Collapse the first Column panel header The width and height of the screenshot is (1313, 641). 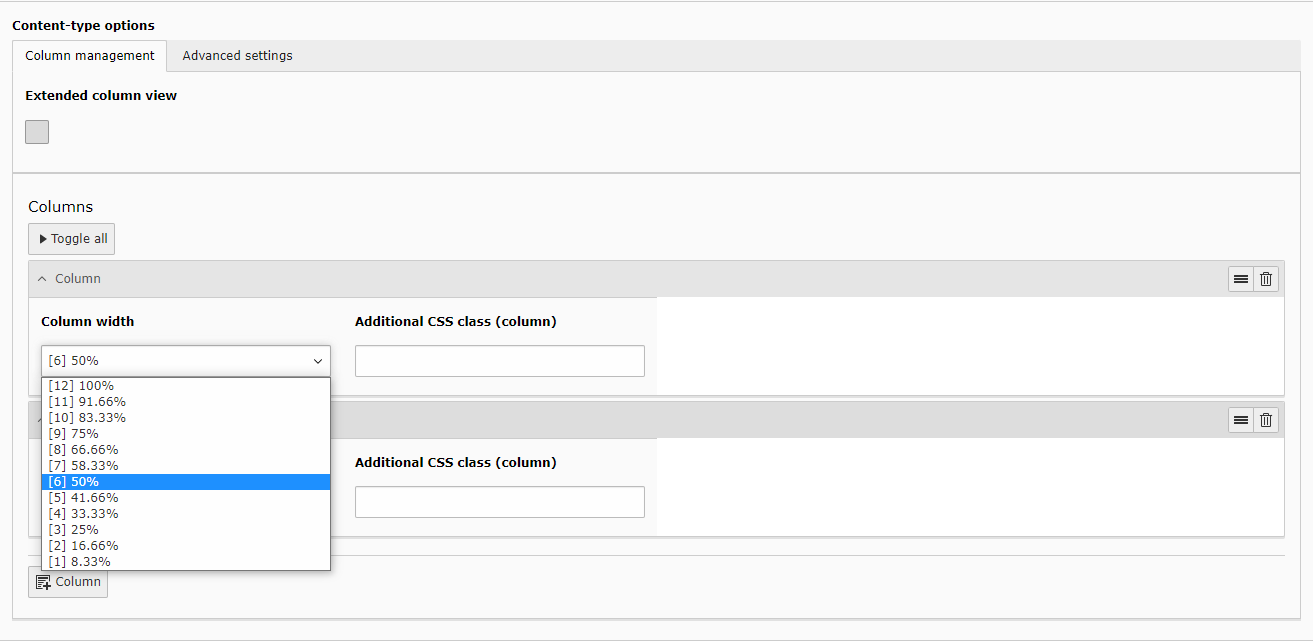tap(68, 279)
